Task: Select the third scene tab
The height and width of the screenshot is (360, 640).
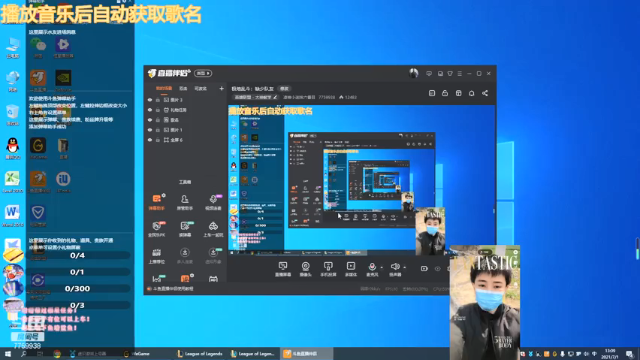Action: (200, 89)
